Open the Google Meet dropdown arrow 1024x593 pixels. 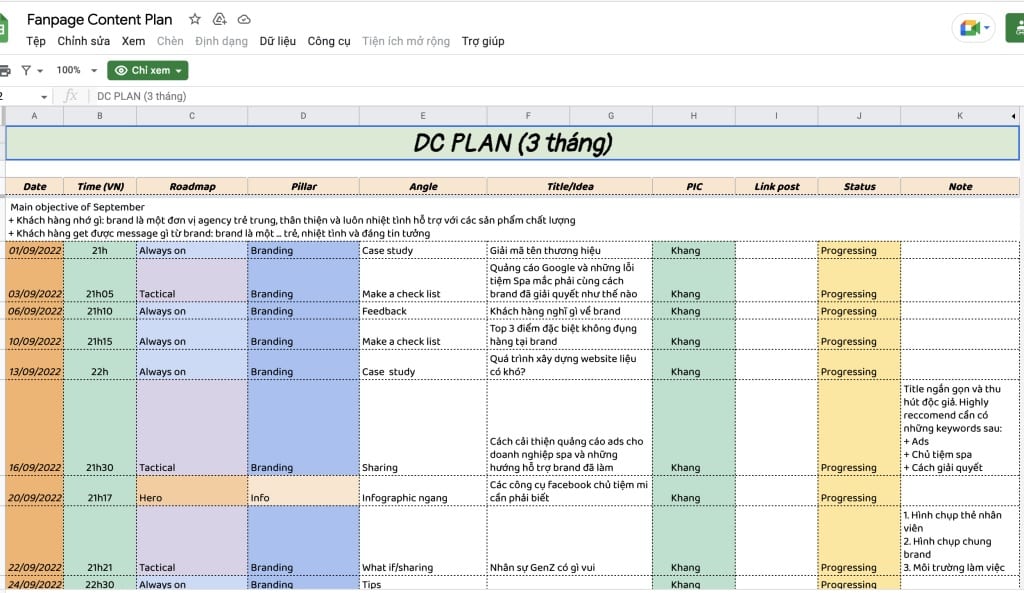[x=985, y=28]
